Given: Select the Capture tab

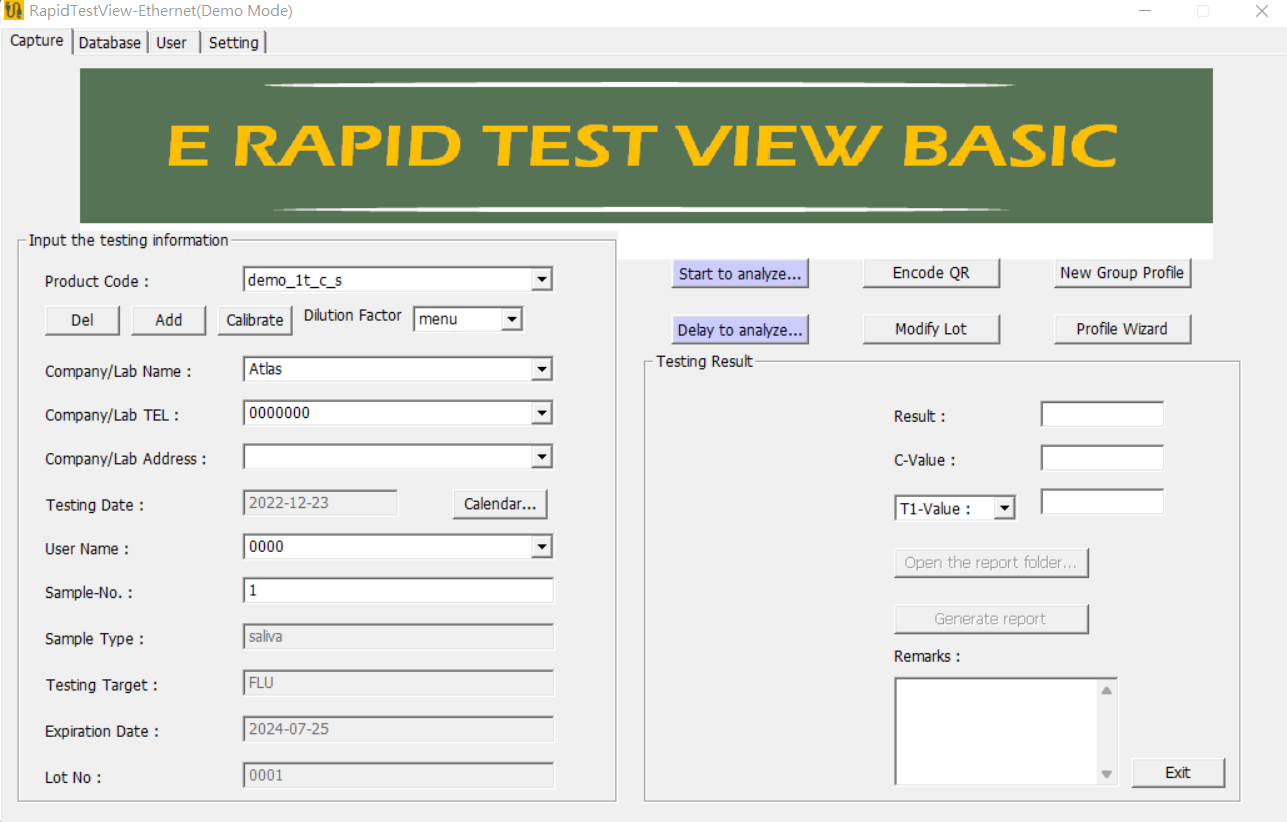Looking at the screenshot, I should (x=37, y=41).
